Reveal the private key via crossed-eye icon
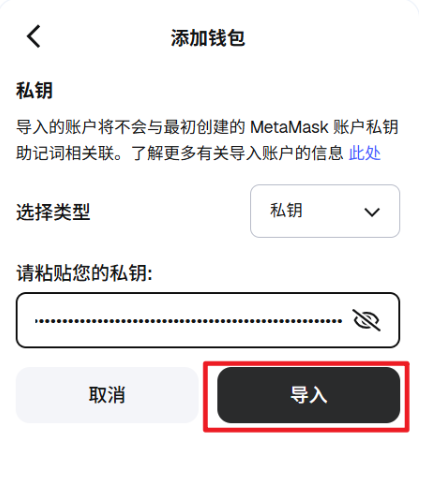The height and width of the screenshot is (502, 437). point(366,320)
